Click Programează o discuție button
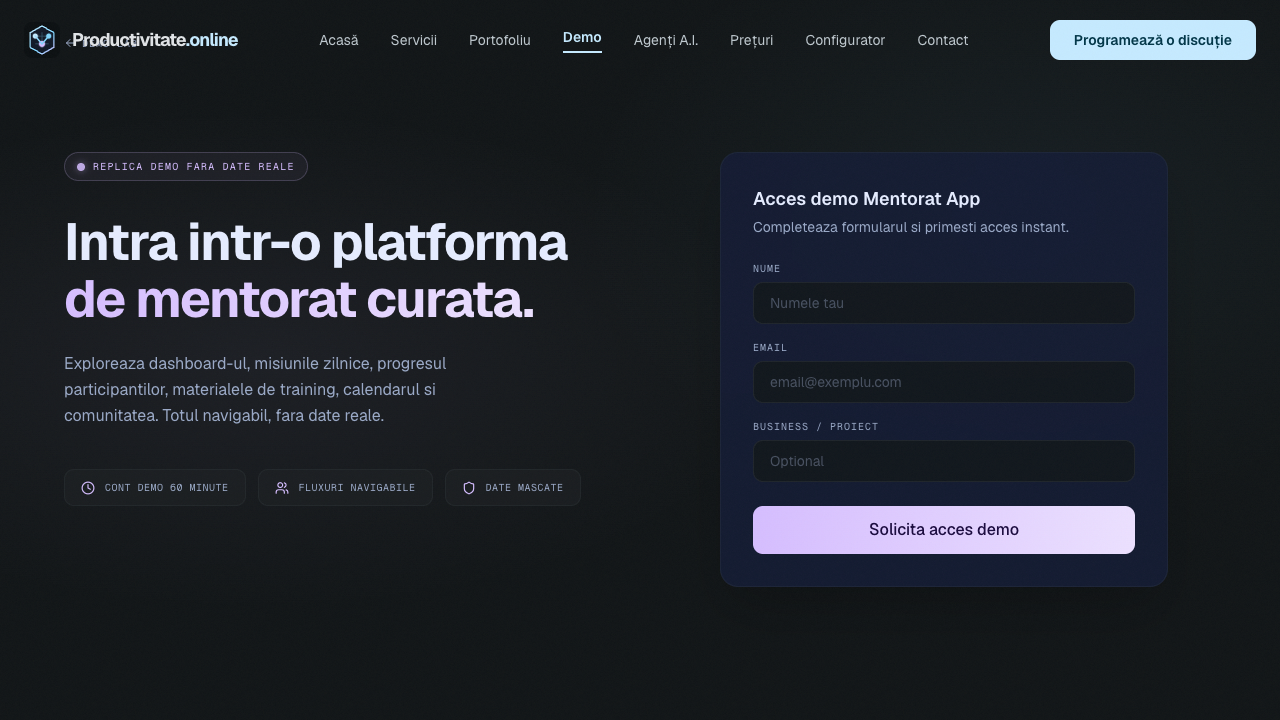This screenshot has width=1280, height=720. 1153,40
